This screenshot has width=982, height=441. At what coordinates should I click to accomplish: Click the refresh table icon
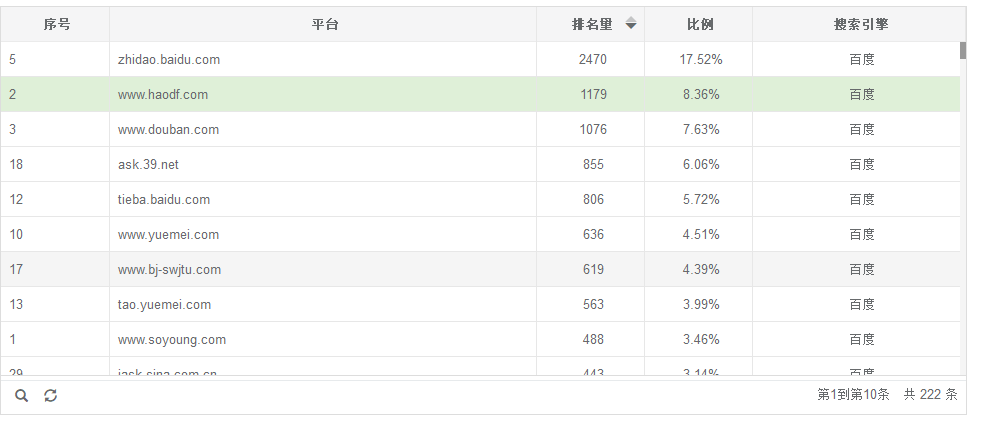click(x=50, y=396)
